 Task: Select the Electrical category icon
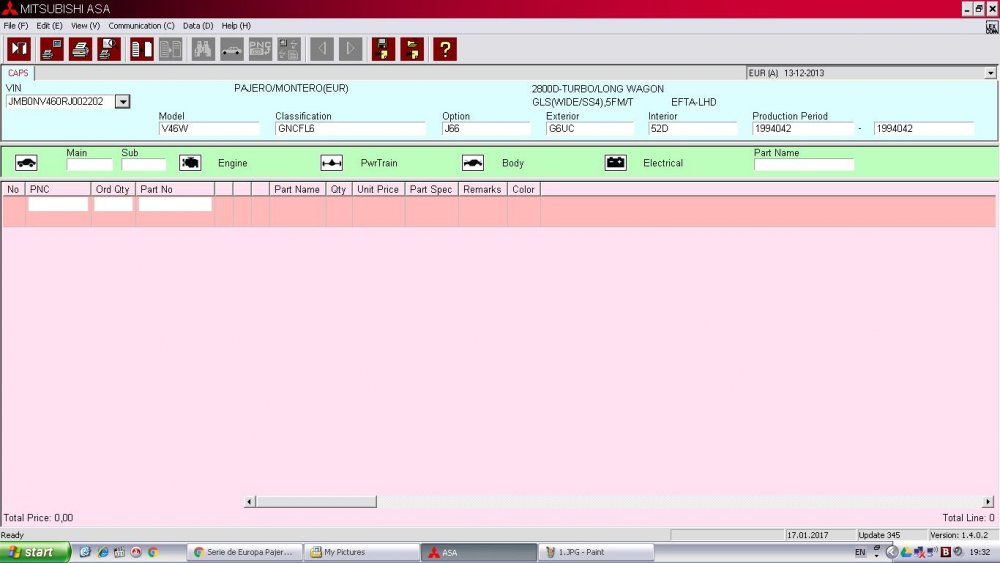click(x=615, y=163)
